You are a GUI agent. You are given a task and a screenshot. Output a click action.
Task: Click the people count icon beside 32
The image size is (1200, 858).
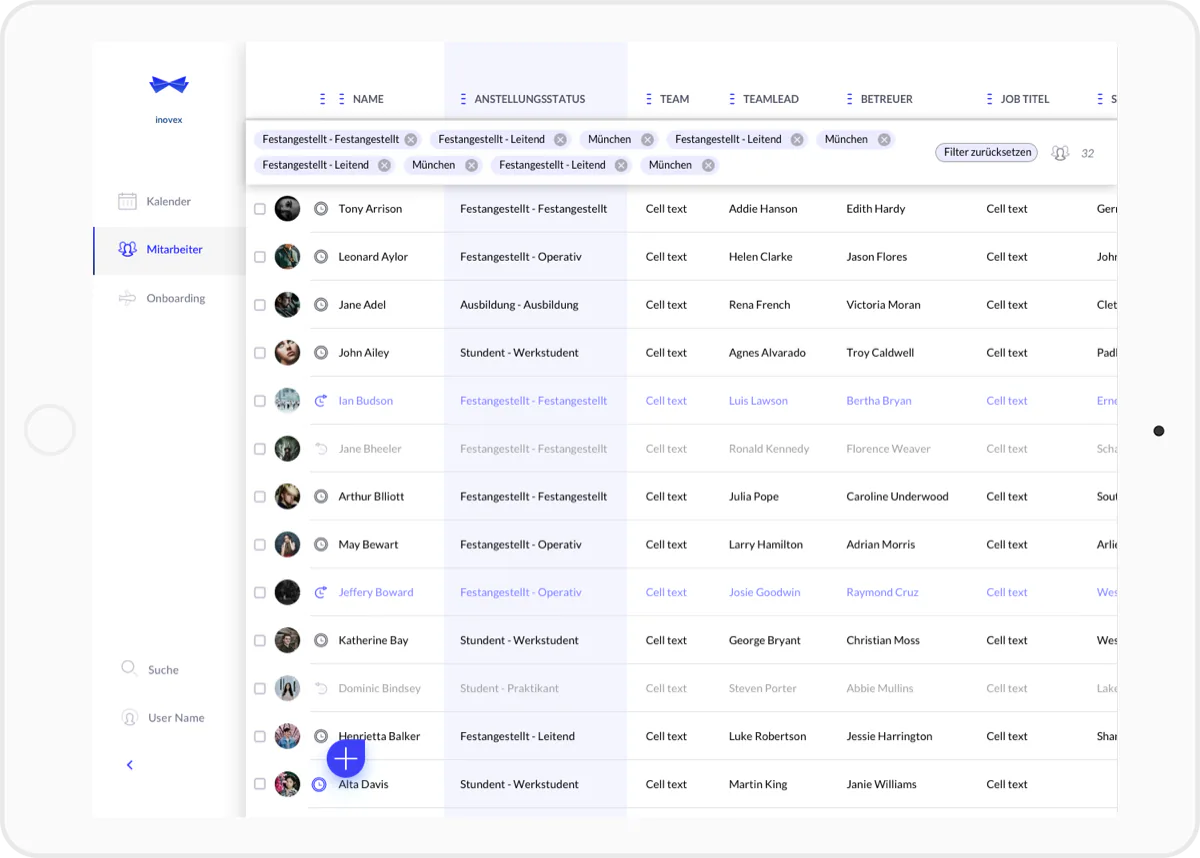(1060, 153)
